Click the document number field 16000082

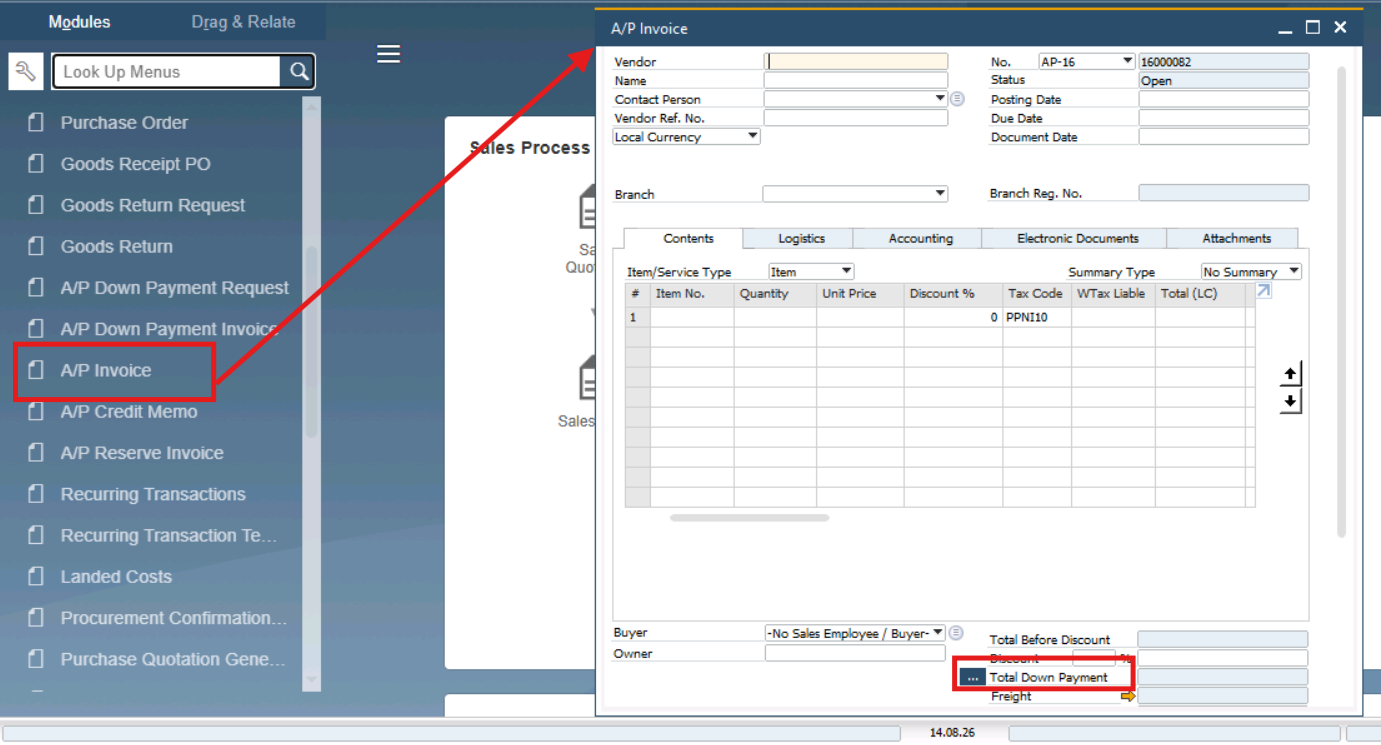click(1224, 62)
